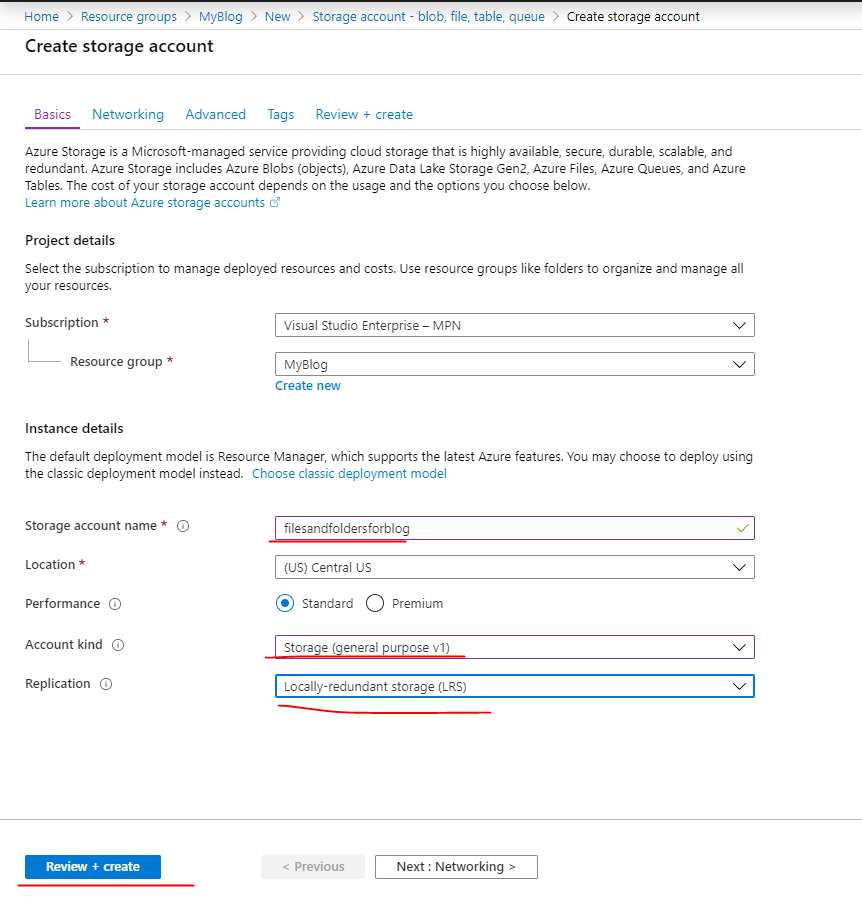Open the Tags tab
Image resolution: width=862 pixels, height=900 pixels.
click(x=280, y=115)
